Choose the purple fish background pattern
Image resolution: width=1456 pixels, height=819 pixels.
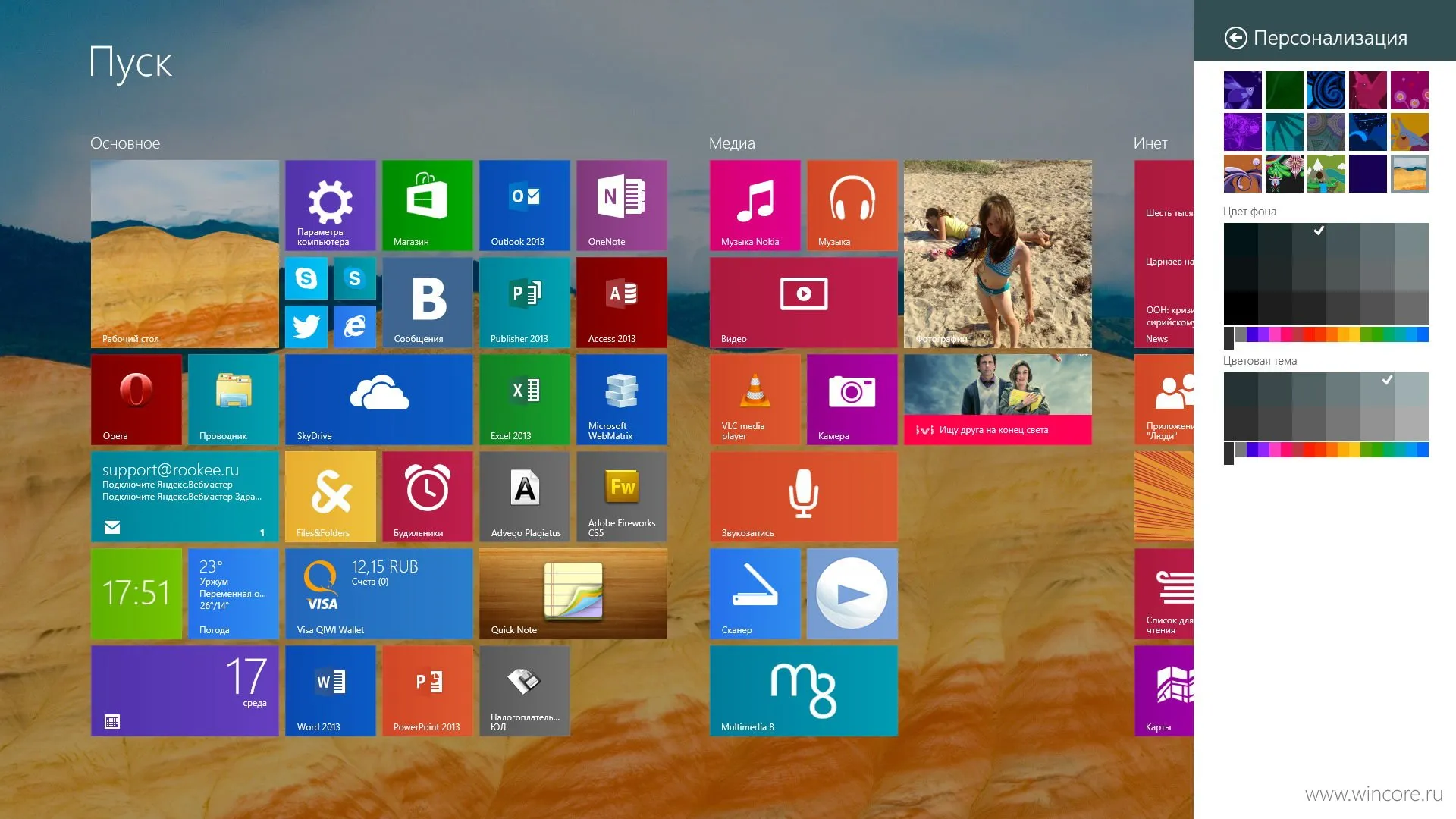point(1242,90)
